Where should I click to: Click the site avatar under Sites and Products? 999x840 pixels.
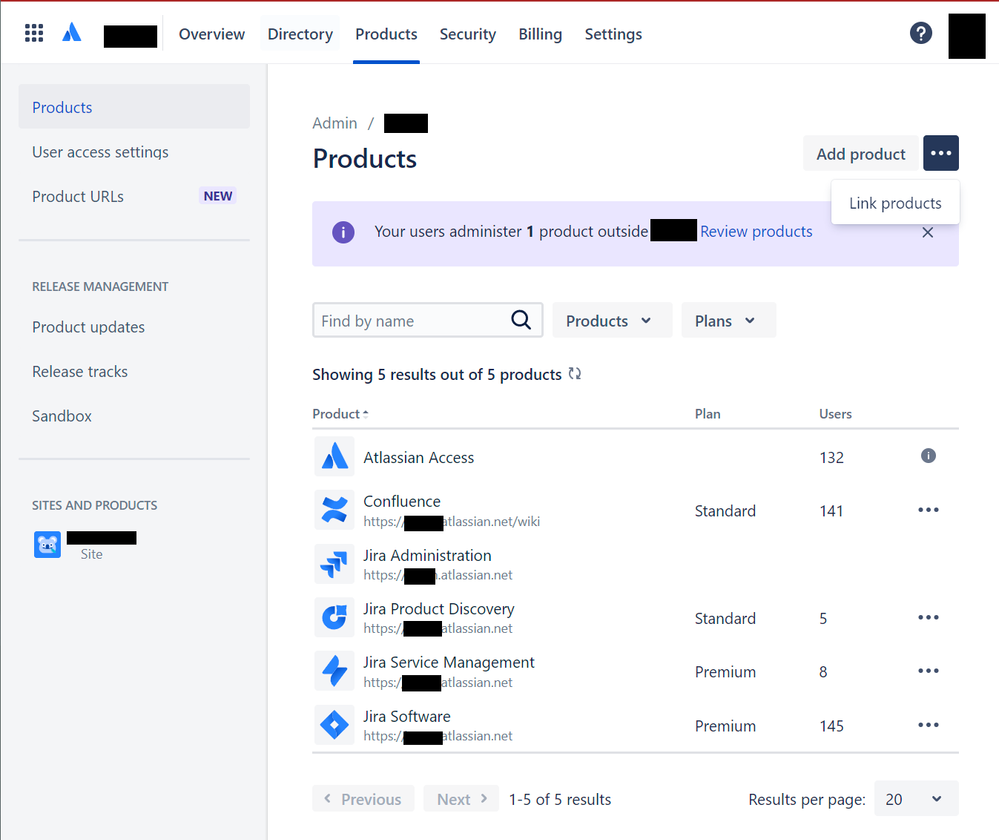[x=47, y=545]
